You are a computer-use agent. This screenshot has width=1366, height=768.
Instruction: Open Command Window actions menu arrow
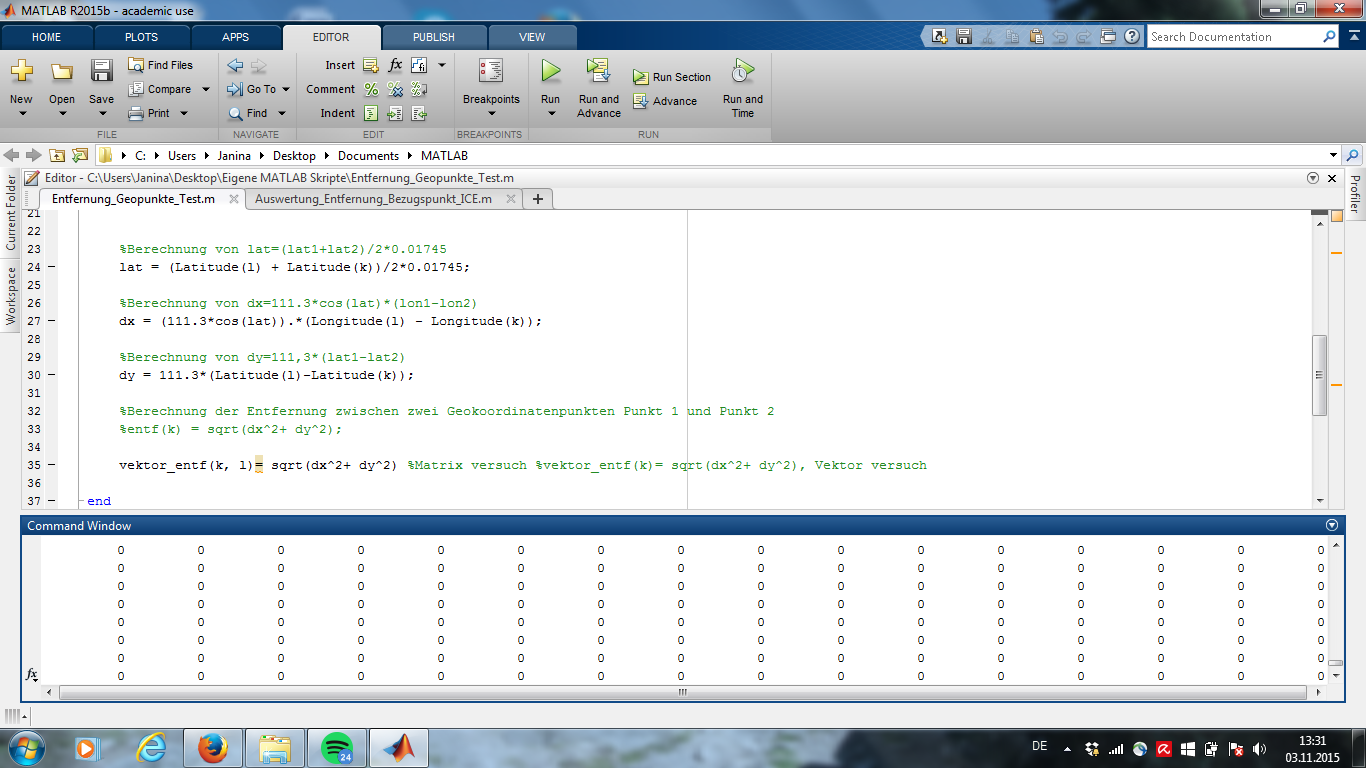(1331, 525)
